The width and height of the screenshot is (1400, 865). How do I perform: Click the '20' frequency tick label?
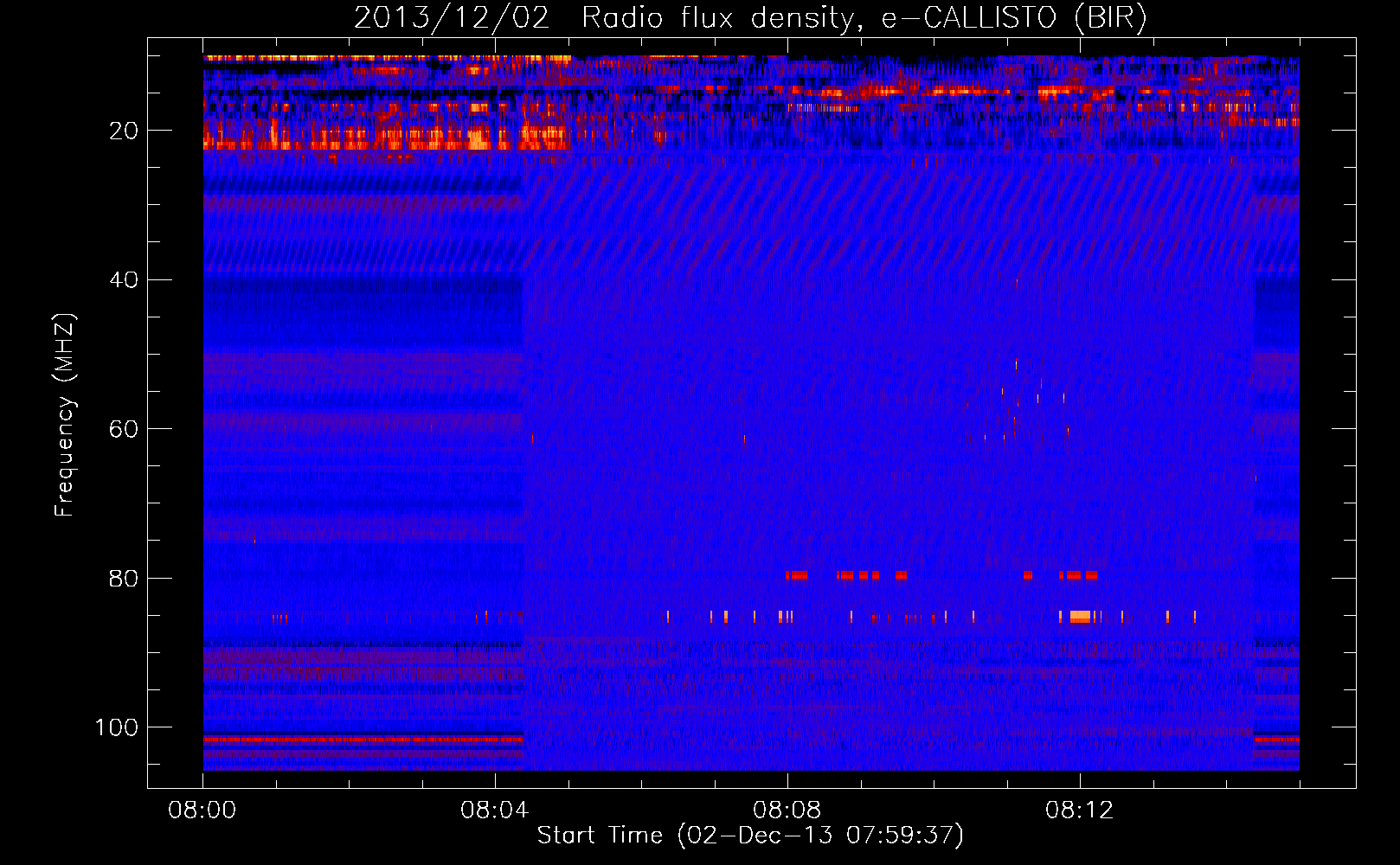(125, 131)
